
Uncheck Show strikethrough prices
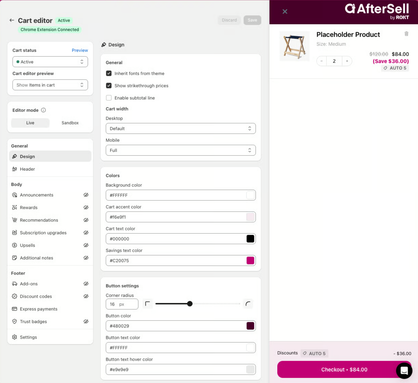pos(109,86)
